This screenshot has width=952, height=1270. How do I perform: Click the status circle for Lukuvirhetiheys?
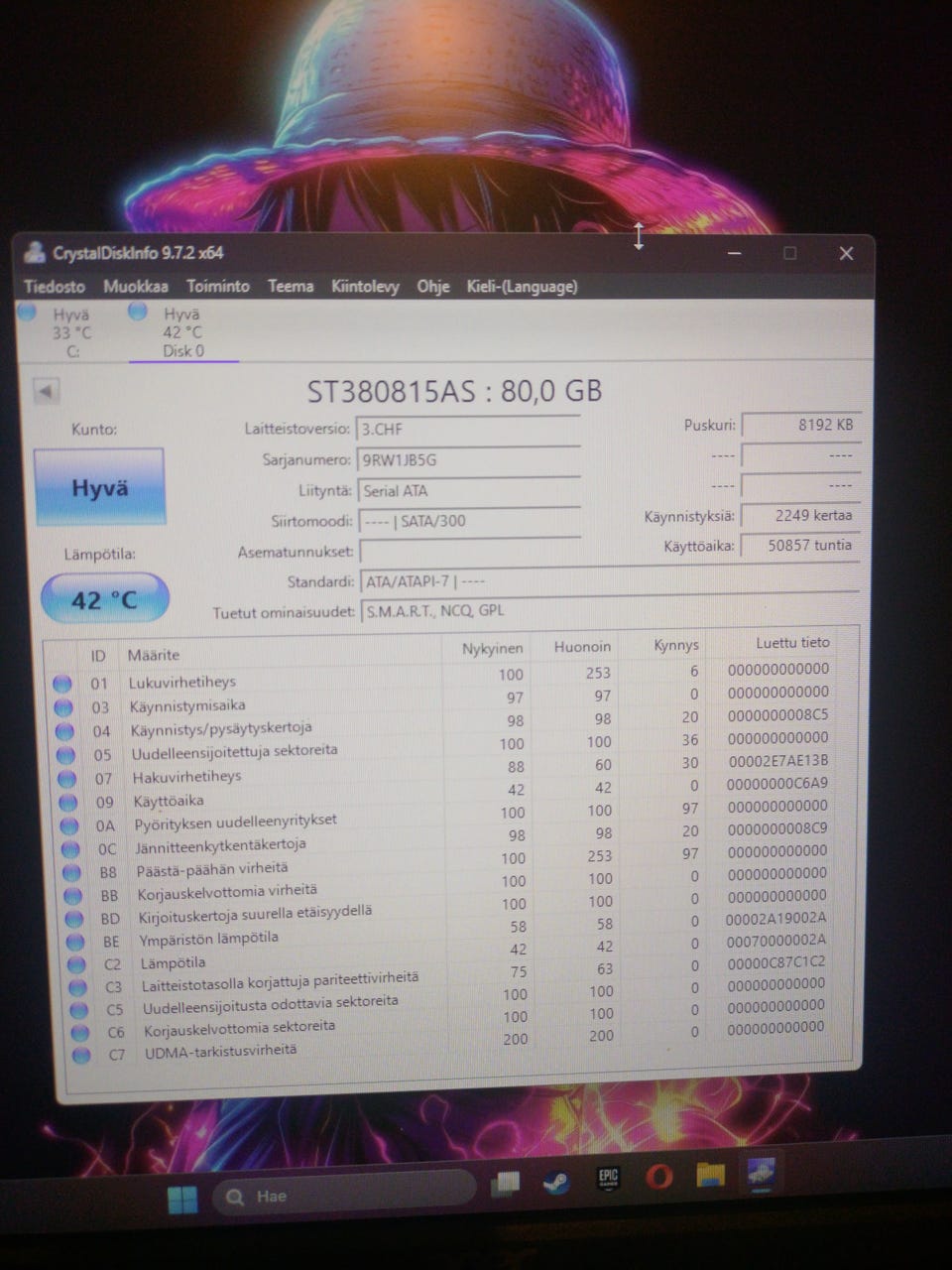[61, 684]
